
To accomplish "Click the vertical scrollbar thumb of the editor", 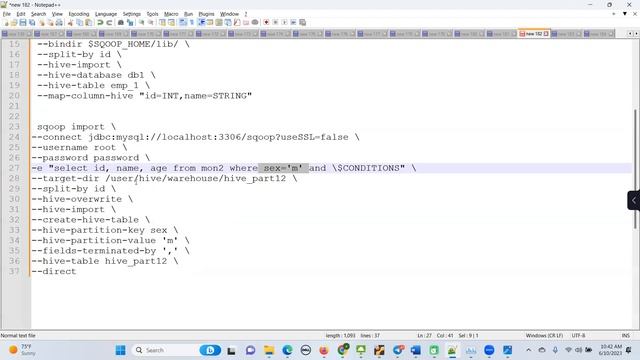I will (x=635, y=169).
